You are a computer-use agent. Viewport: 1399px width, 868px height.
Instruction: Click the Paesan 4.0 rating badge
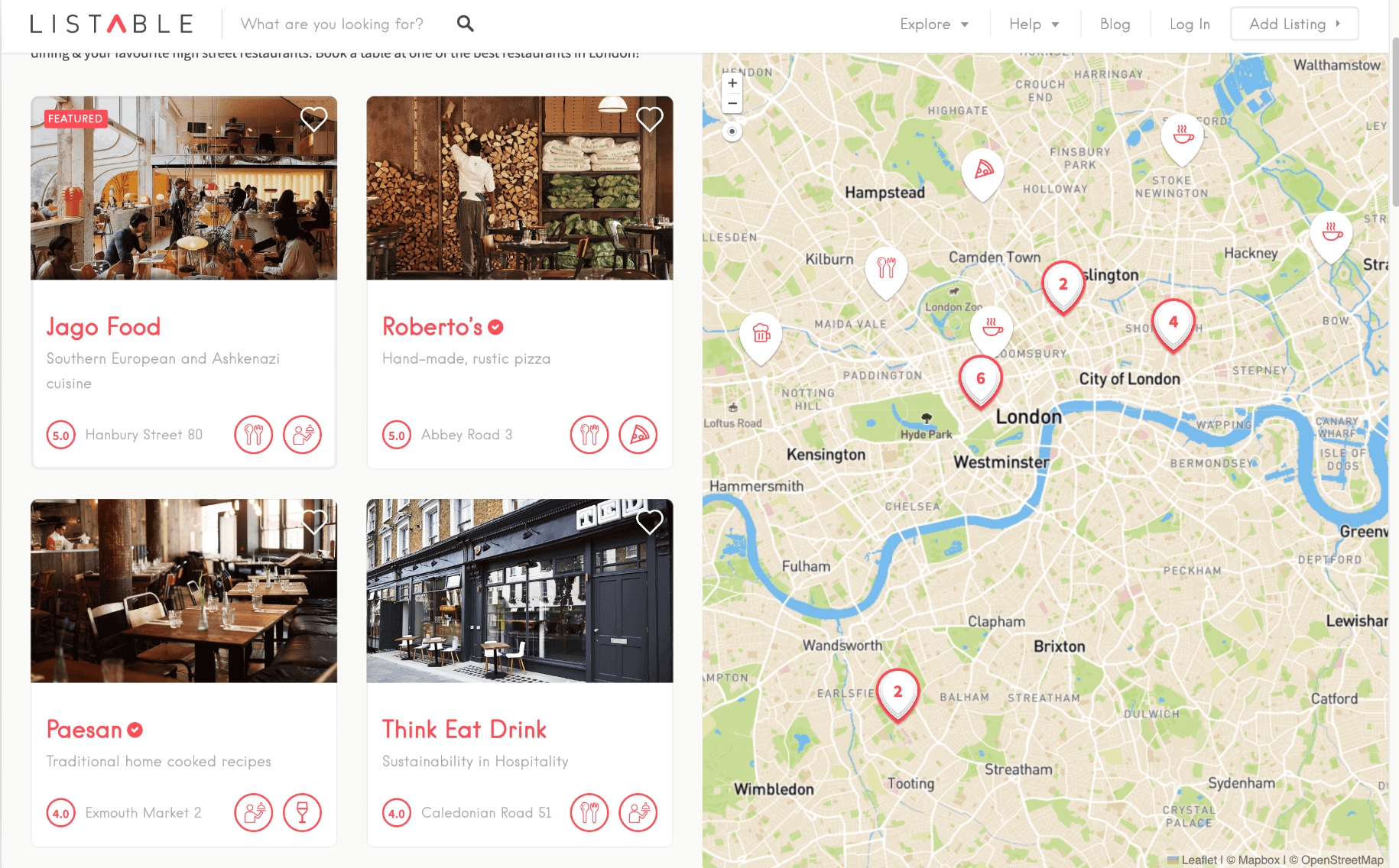point(61,814)
